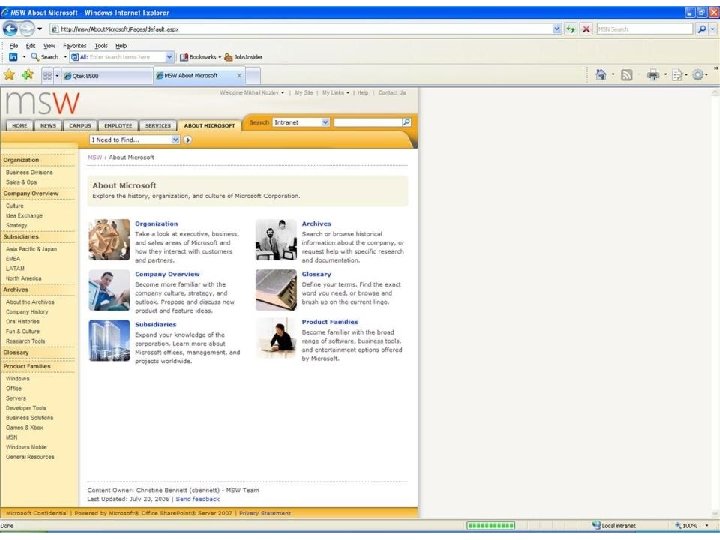Click the toolbar Search magnifier button

point(45,57)
